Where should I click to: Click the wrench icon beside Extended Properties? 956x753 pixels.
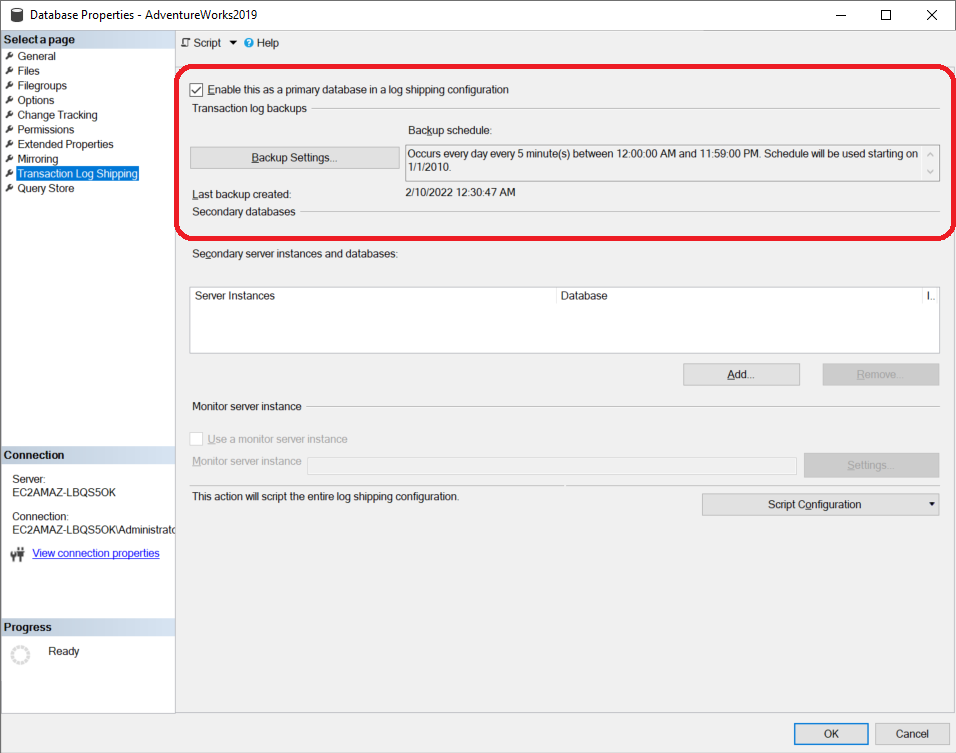tap(9, 143)
